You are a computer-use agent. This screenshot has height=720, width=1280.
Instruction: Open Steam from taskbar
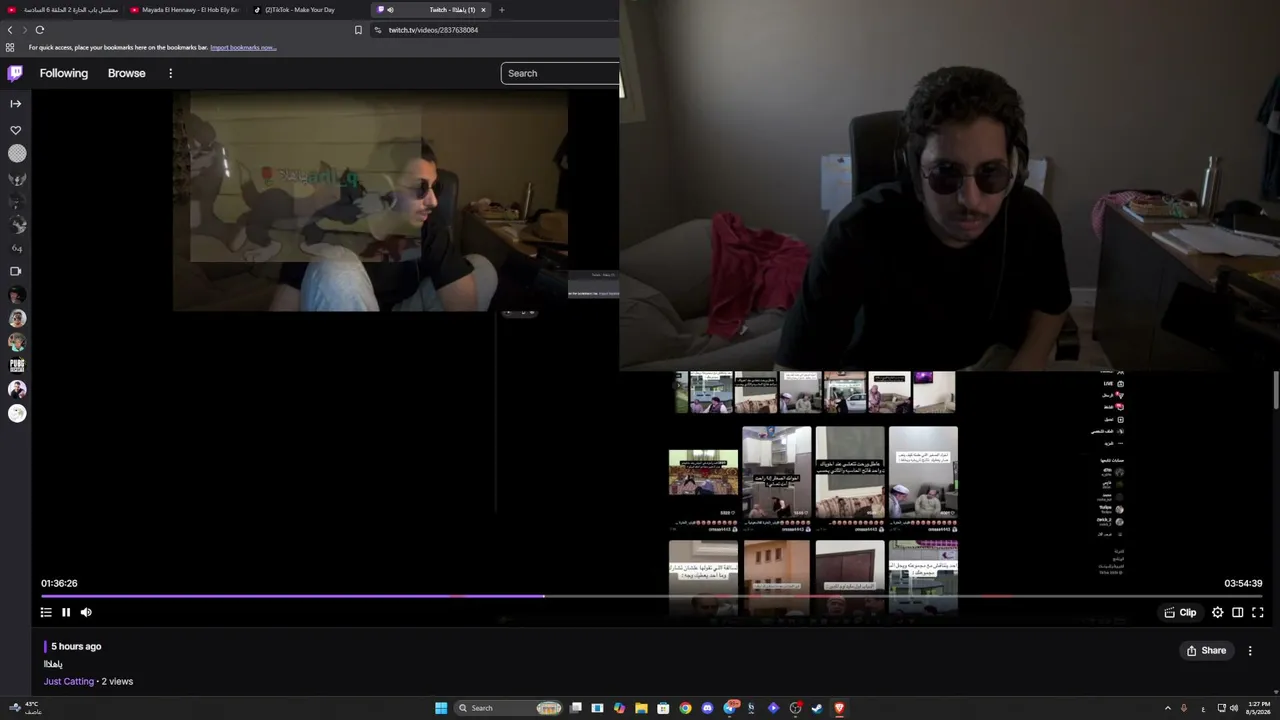[x=817, y=708]
